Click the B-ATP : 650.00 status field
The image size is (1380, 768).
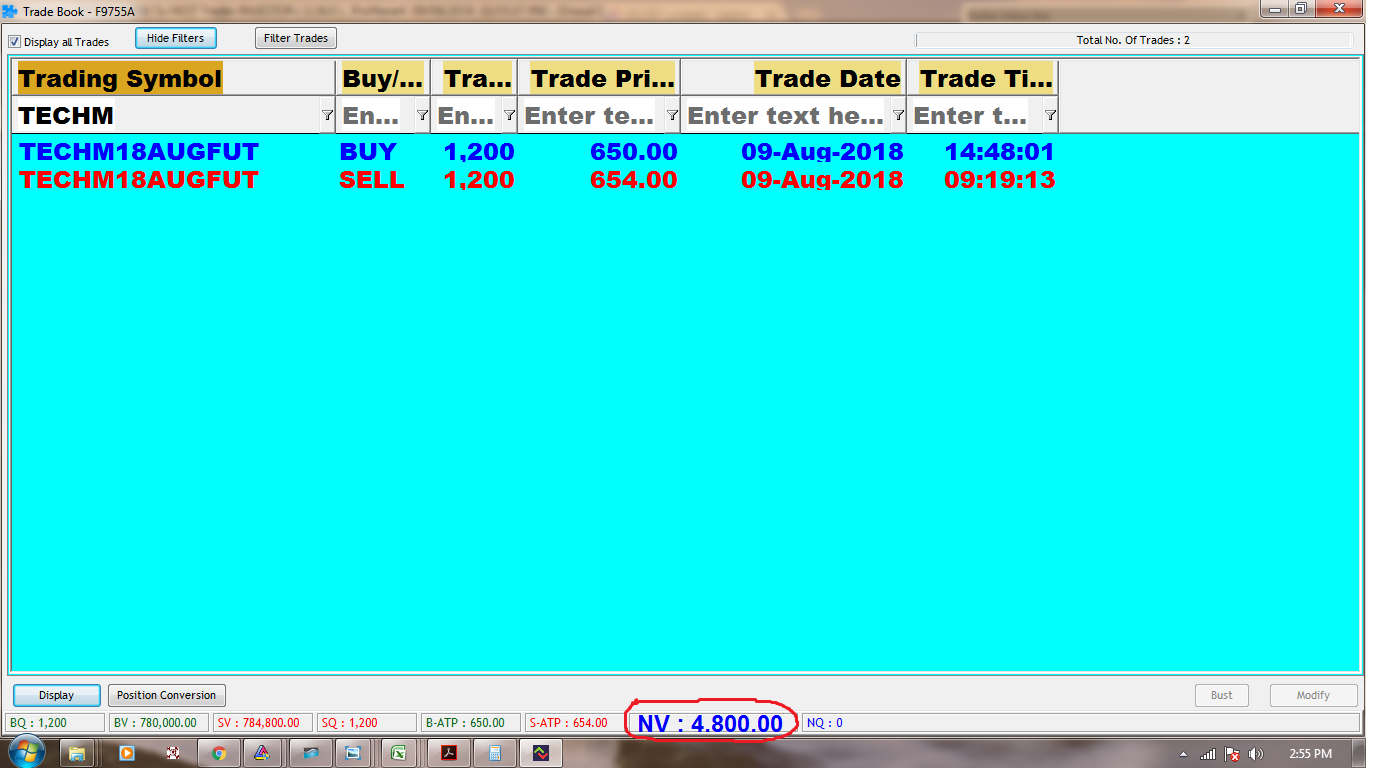(471, 723)
